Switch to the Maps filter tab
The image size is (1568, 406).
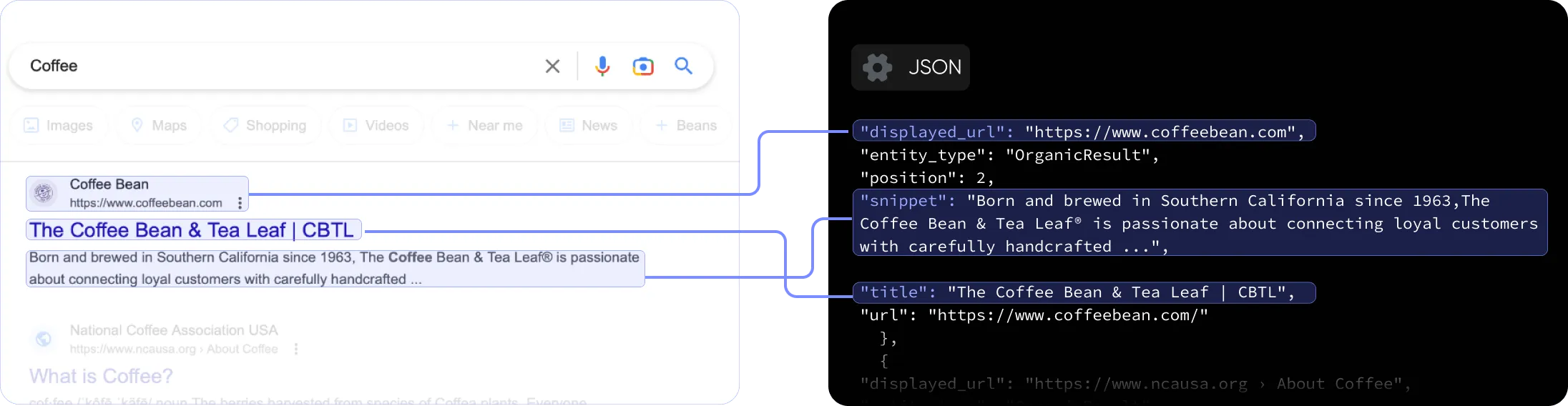(x=159, y=125)
